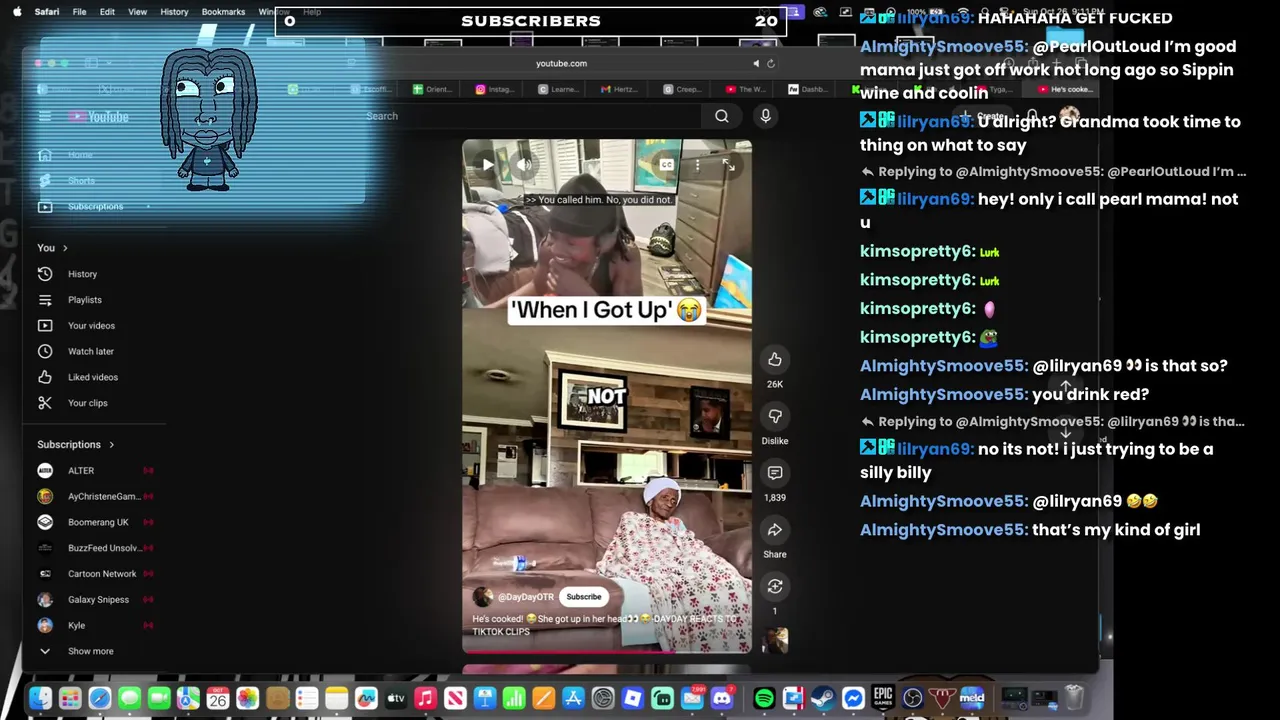This screenshot has height=720, width=1280.
Task: Open Meld Studio from the Dock
Action: point(972,698)
